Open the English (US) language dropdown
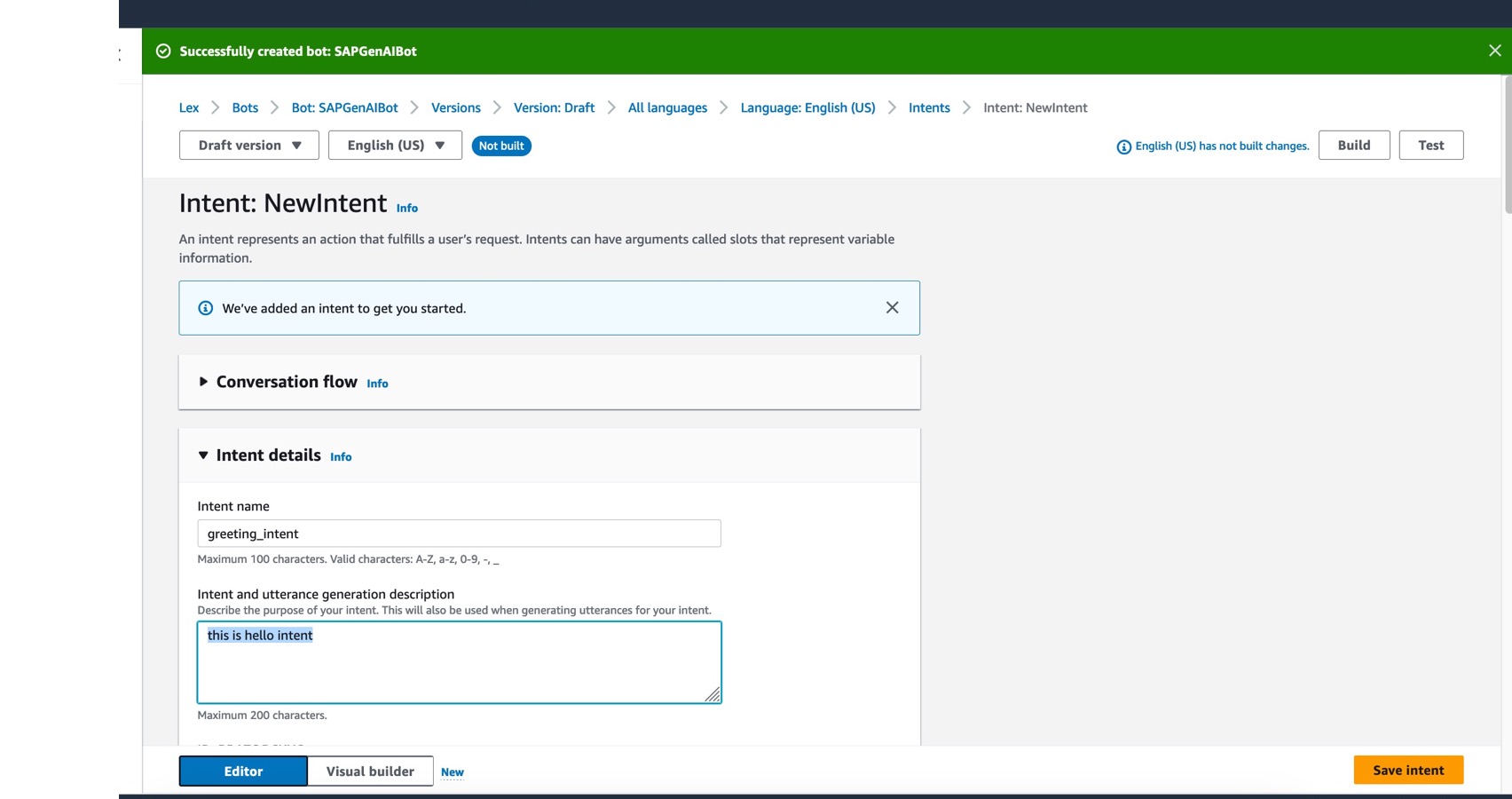Image resolution: width=1512 pixels, height=799 pixels. coord(395,145)
